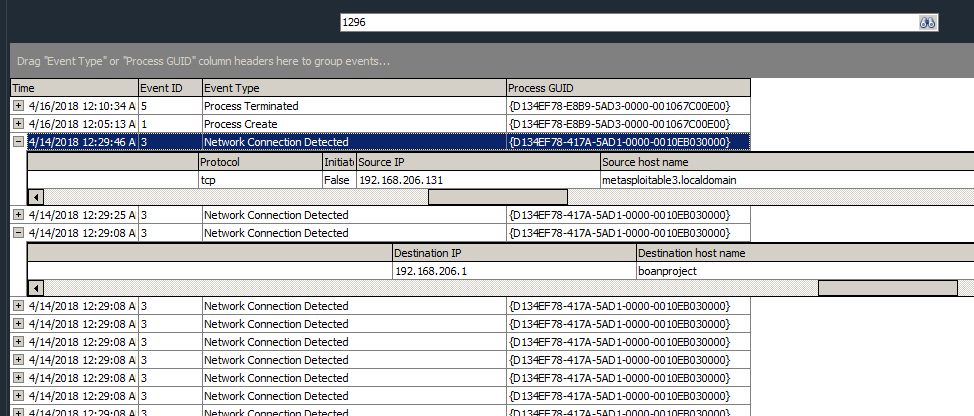Collapse the row showing Destination IP details

point(19,233)
